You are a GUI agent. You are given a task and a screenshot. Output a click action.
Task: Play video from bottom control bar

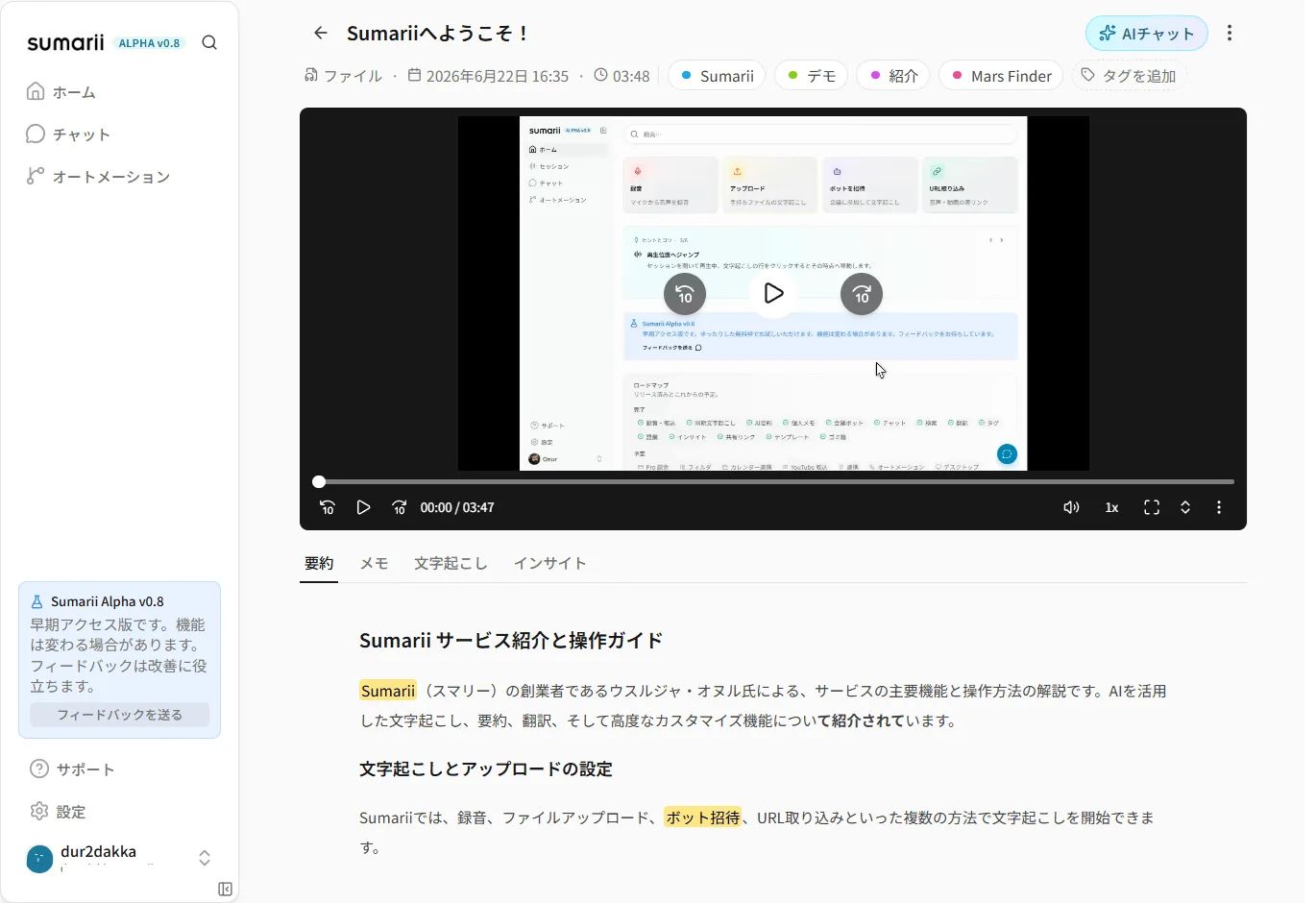[x=363, y=507]
